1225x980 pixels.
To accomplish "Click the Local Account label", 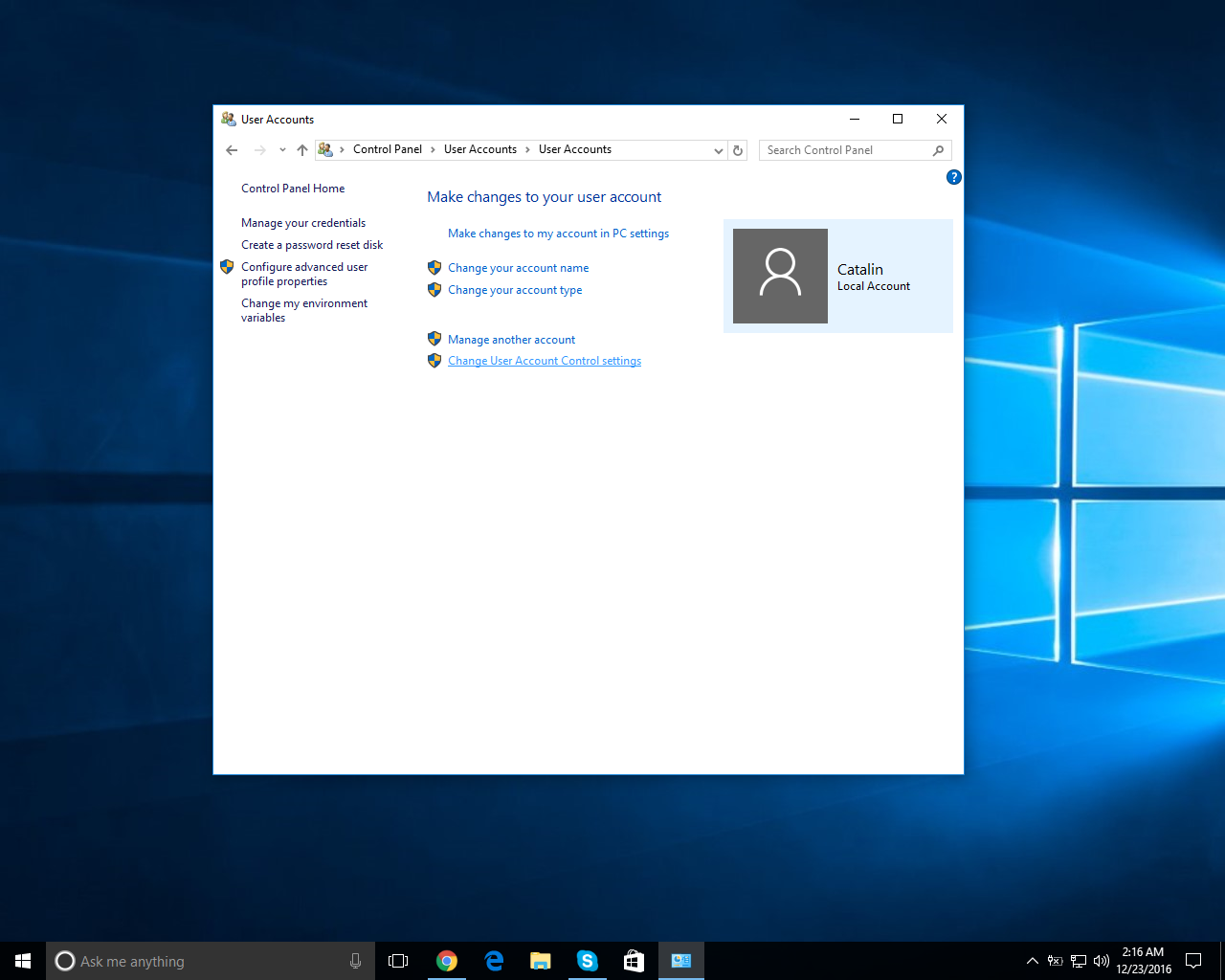I will (874, 286).
